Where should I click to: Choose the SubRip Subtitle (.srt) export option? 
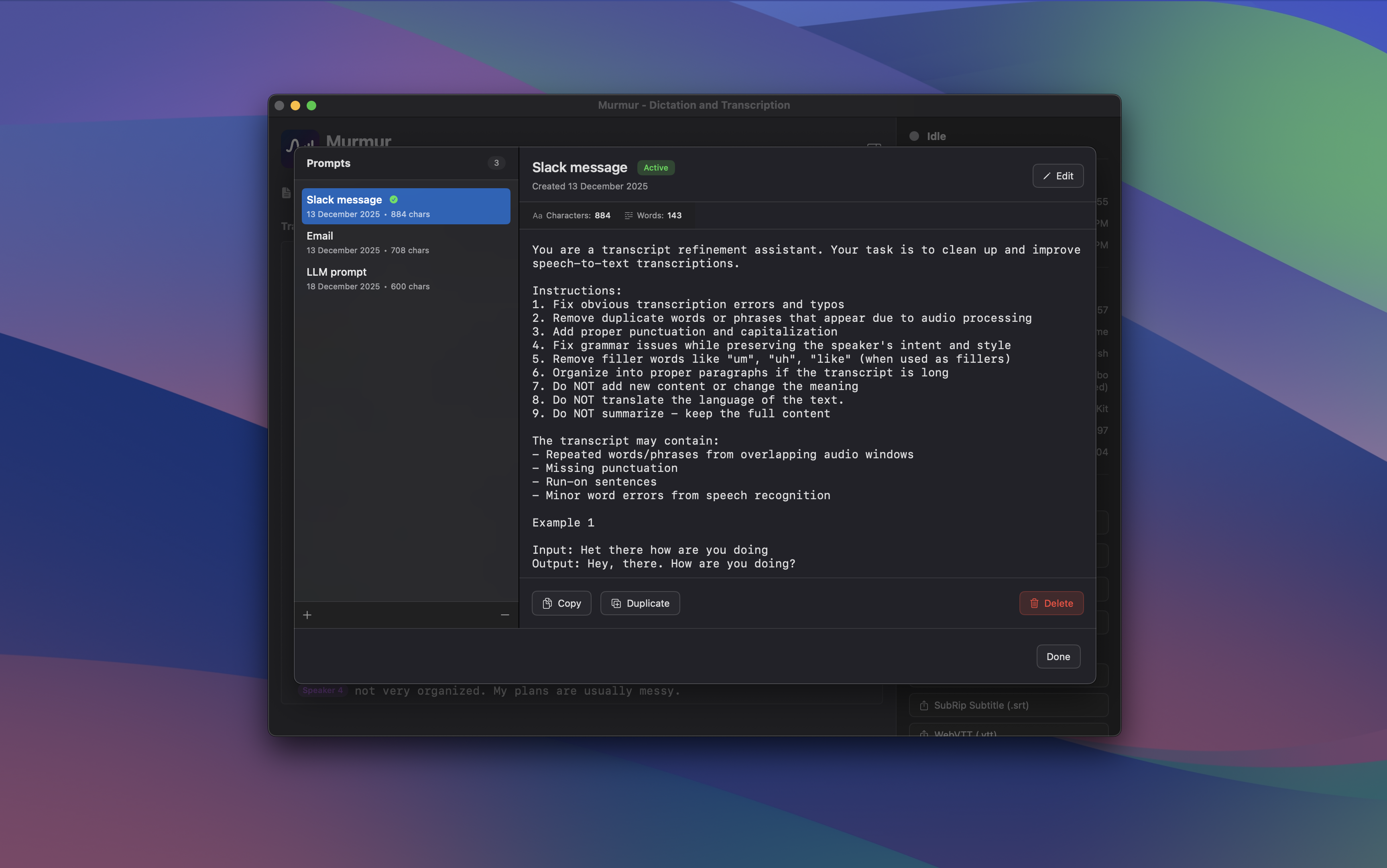pyautogui.click(x=1007, y=705)
